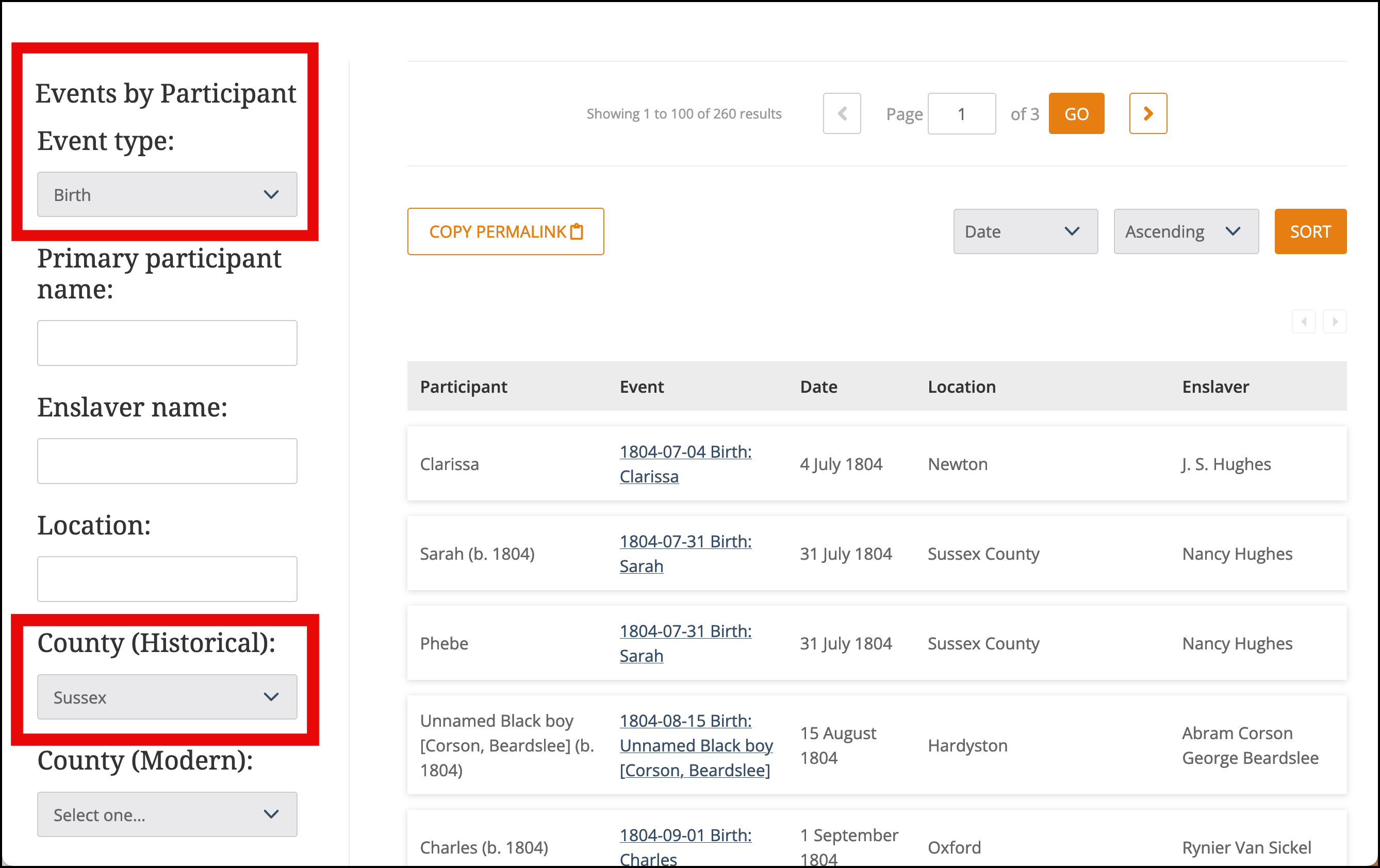
Task: Open the Ascending sort order dropdown
Action: [1186, 231]
